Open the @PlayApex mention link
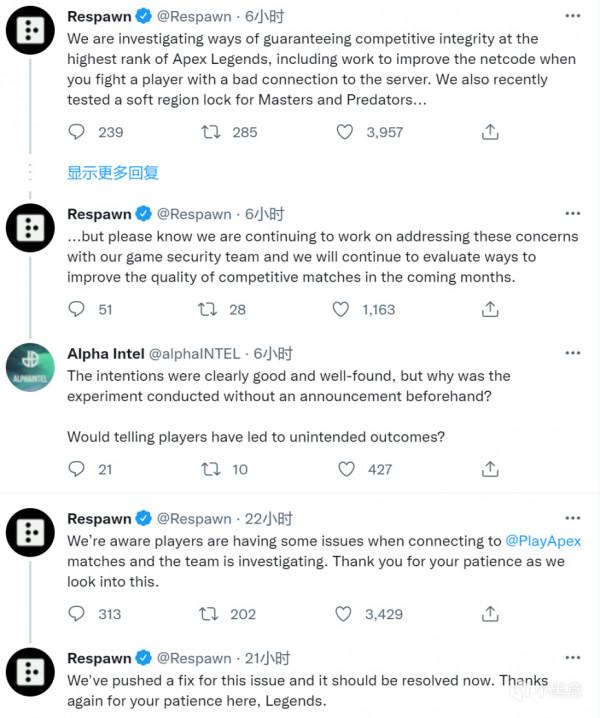 543,541
